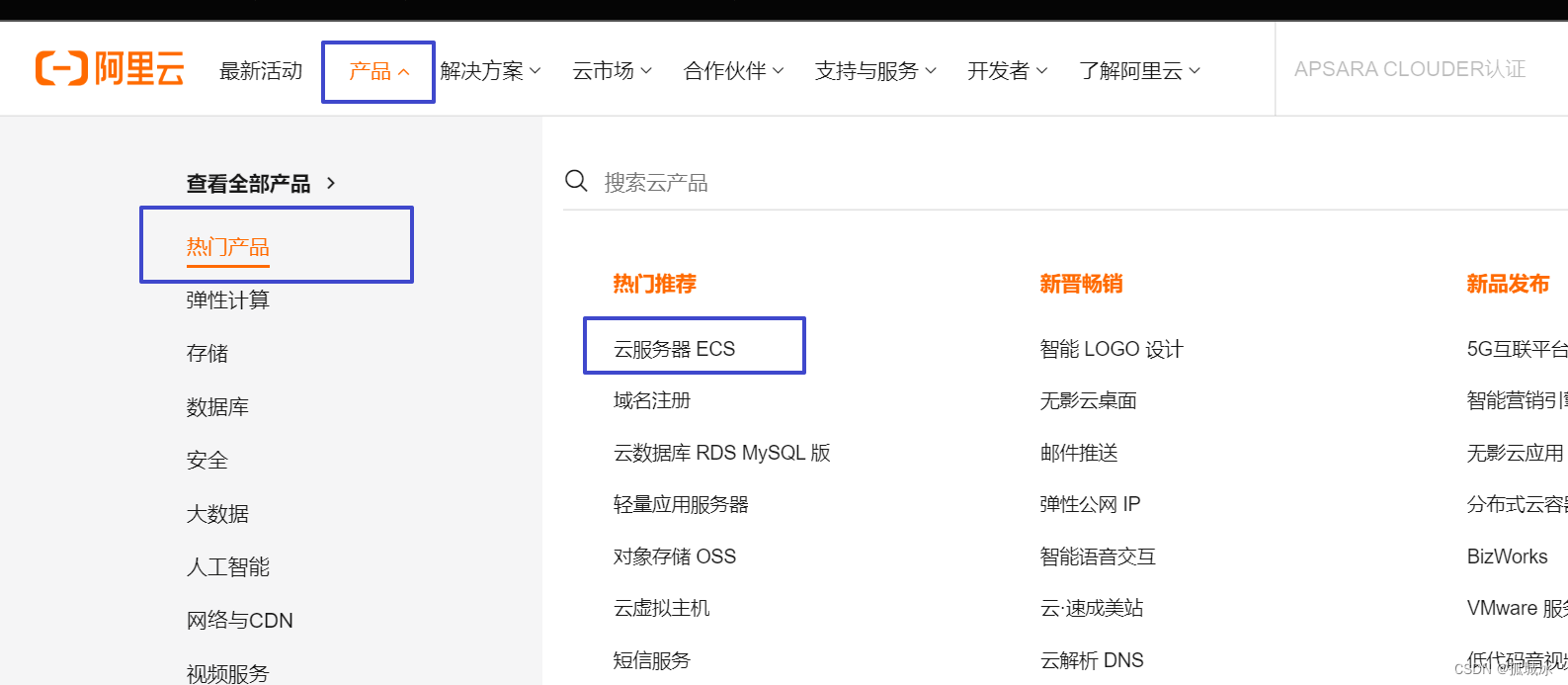This screenshot has width=1568, height=685.
Task: Click the 热门推荐 heading
Action: point(655,284)
